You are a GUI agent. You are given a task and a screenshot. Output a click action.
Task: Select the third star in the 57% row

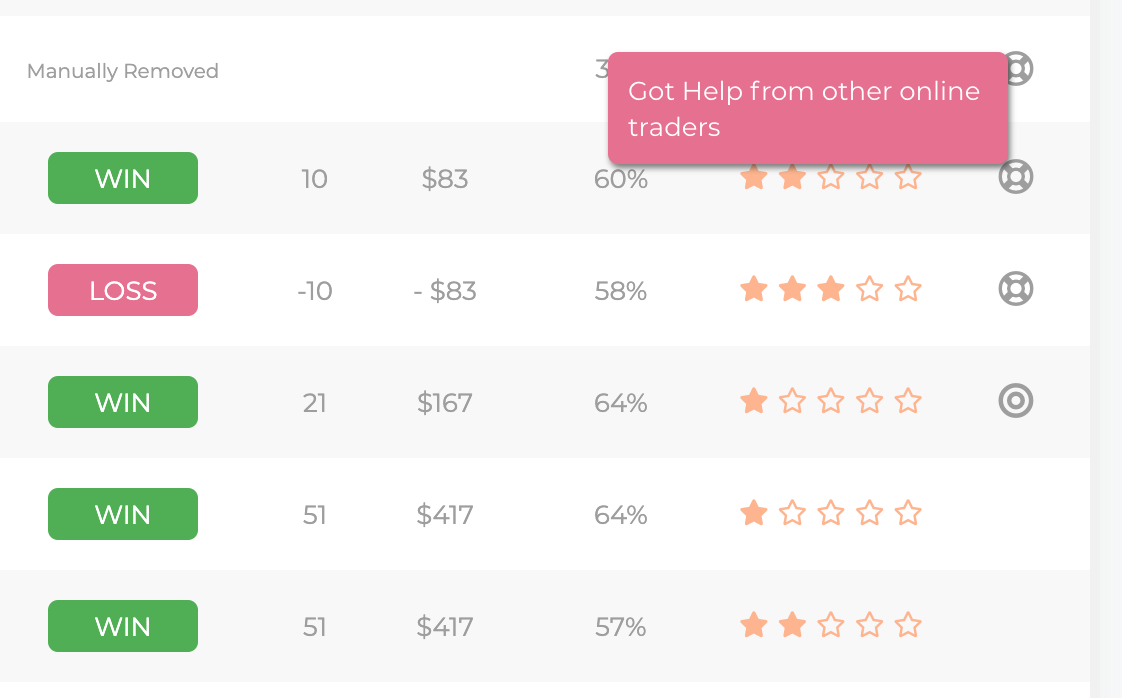click(x=831, y=625)
